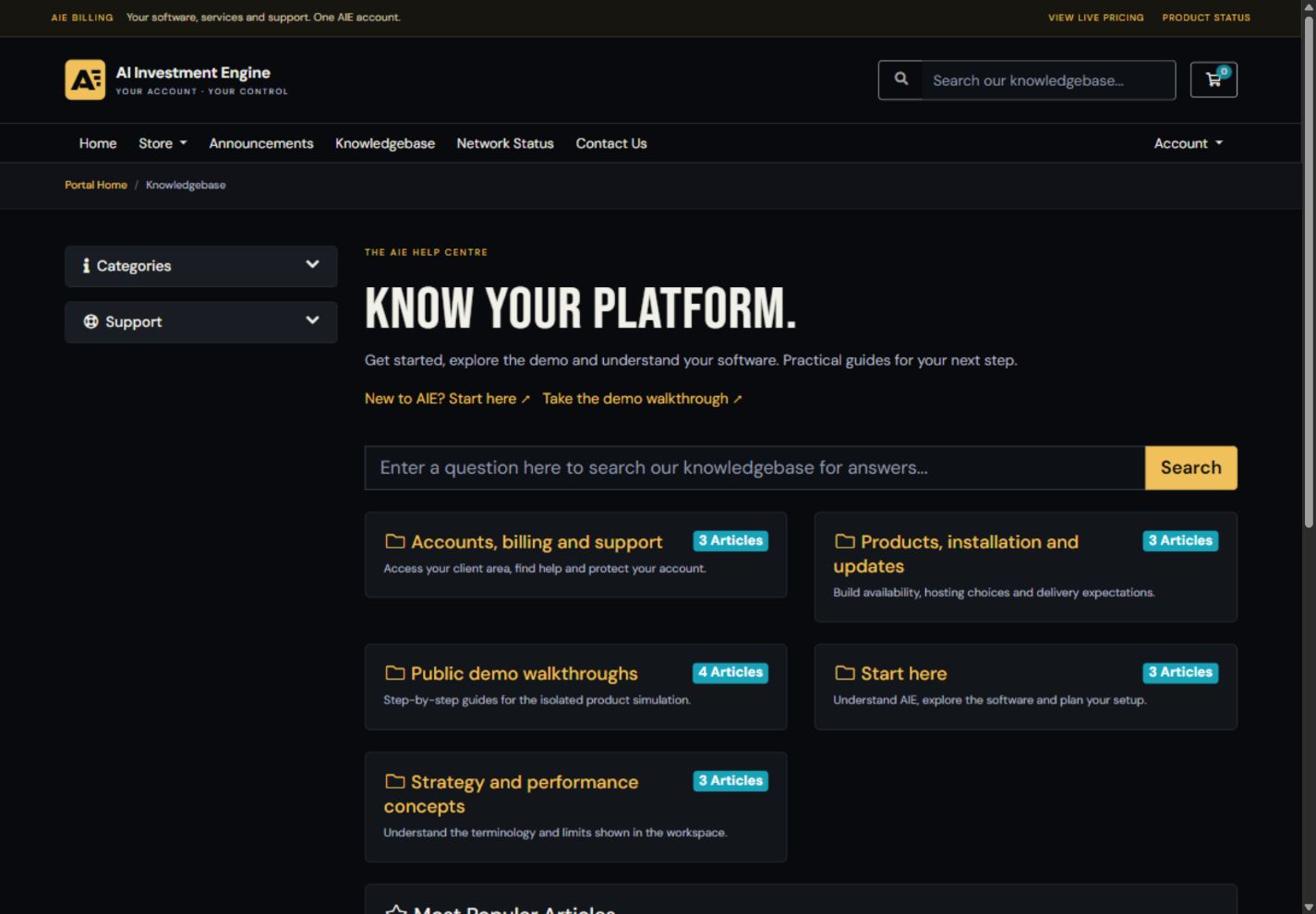Open the shopping cart icon
This screenshot has width=1316, height=914.
[1213, 79]
